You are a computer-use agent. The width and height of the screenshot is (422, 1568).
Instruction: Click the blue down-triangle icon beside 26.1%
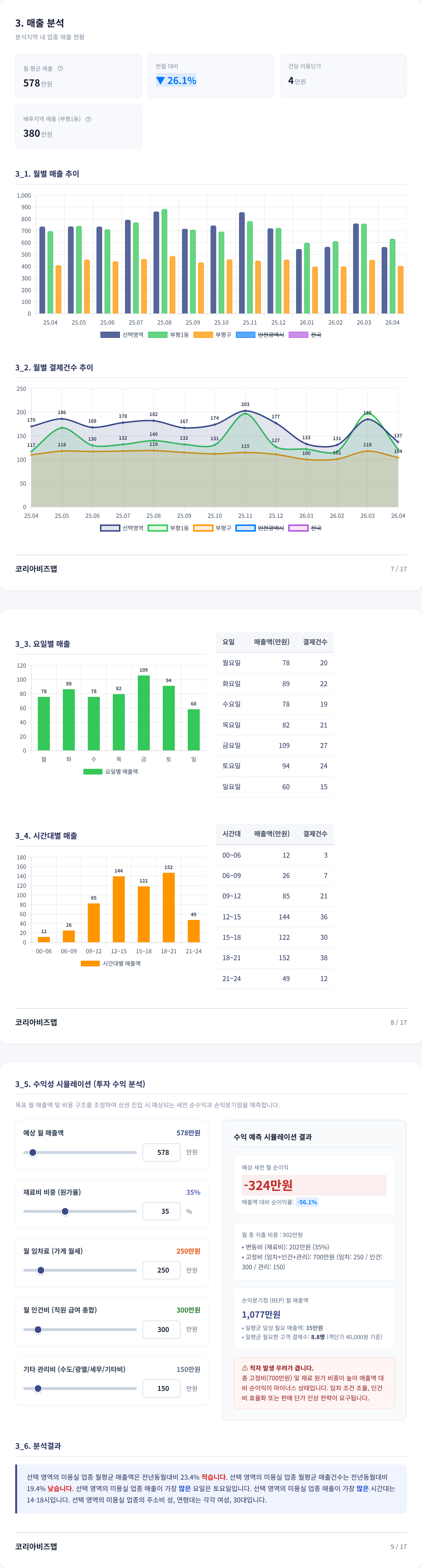pos(160,80)
